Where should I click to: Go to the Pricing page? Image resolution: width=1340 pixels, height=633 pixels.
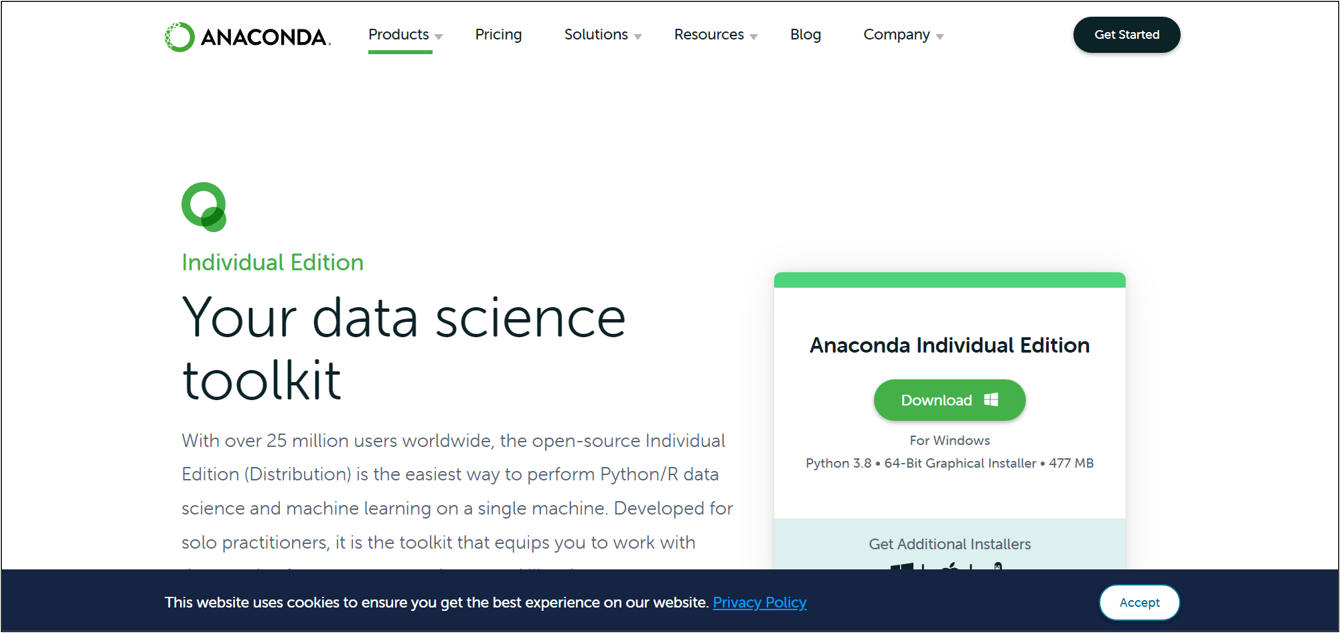click(498, 34)
